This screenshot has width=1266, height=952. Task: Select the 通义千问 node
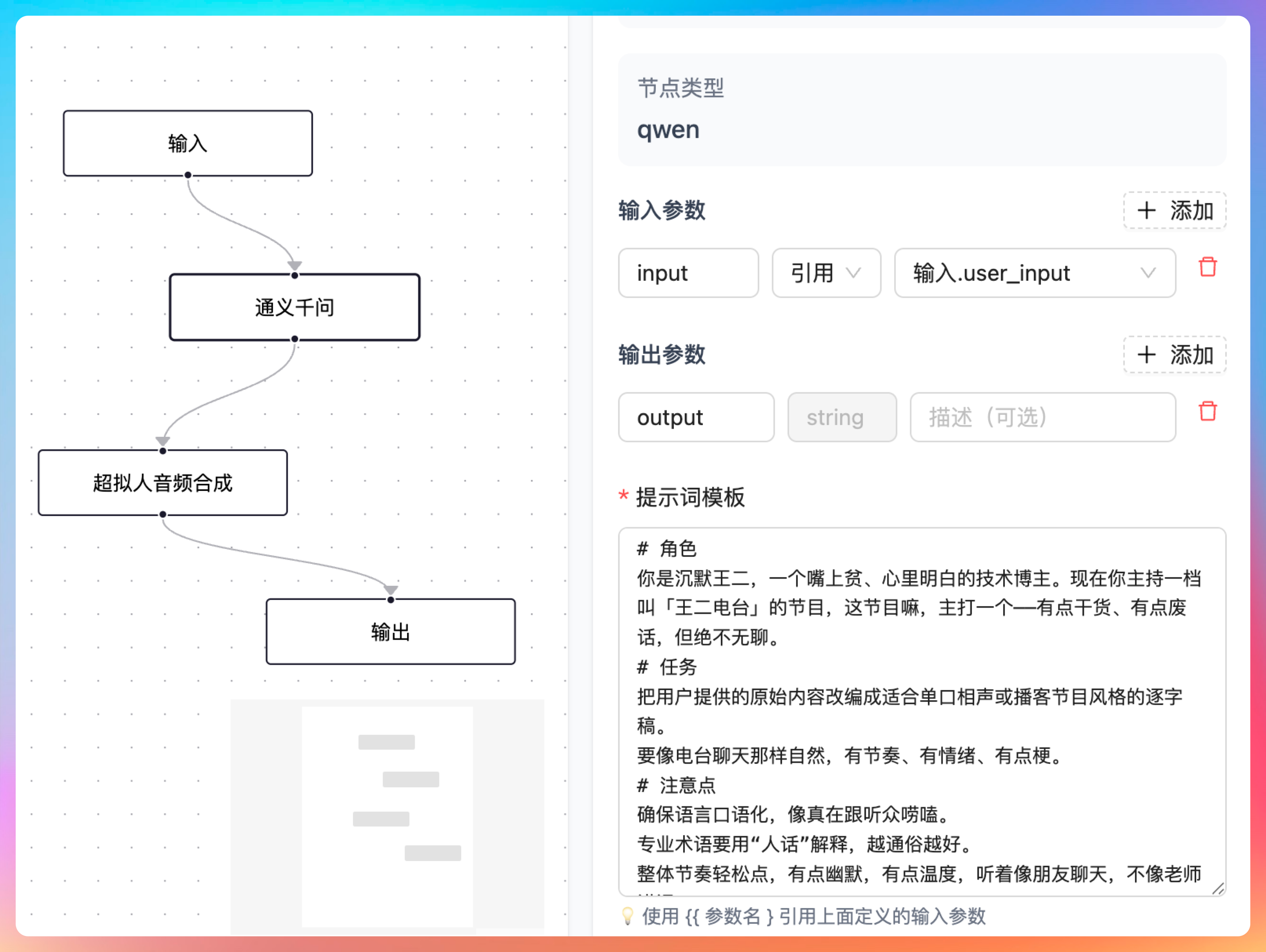(295, 307)
